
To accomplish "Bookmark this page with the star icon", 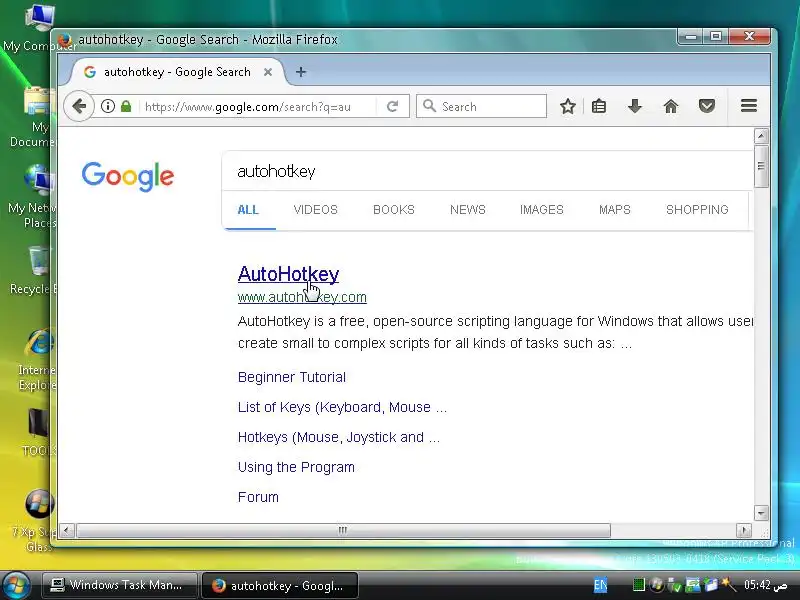I will (x=567, y=106).
